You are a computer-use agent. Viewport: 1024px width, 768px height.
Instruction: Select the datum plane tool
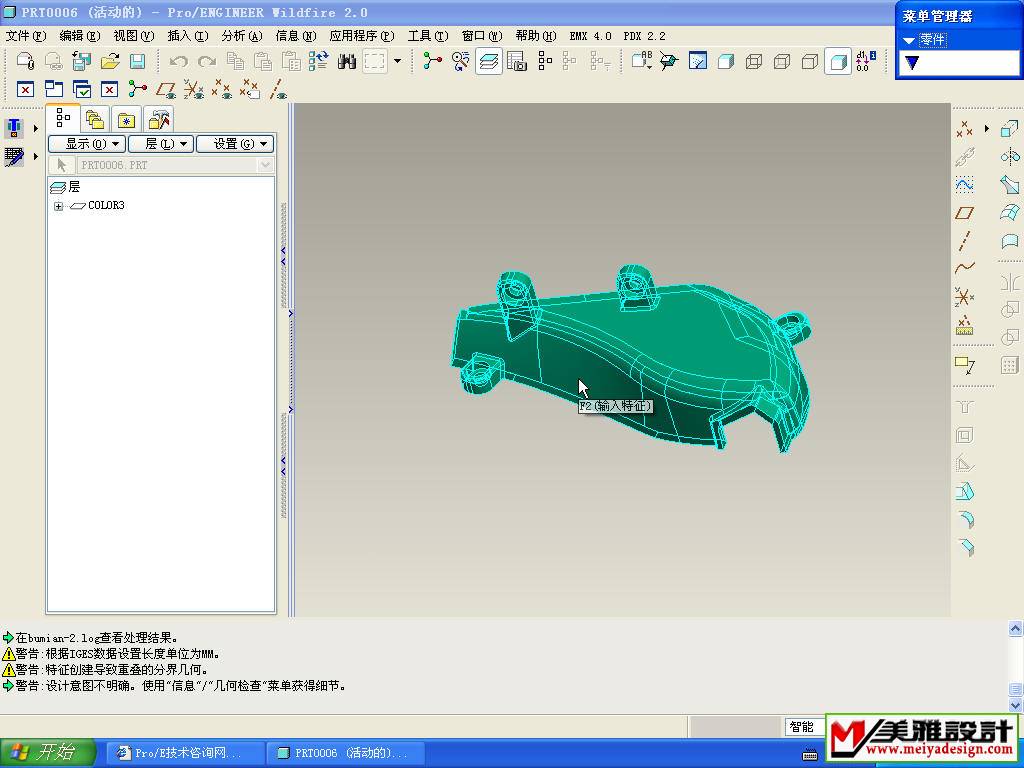964,213
